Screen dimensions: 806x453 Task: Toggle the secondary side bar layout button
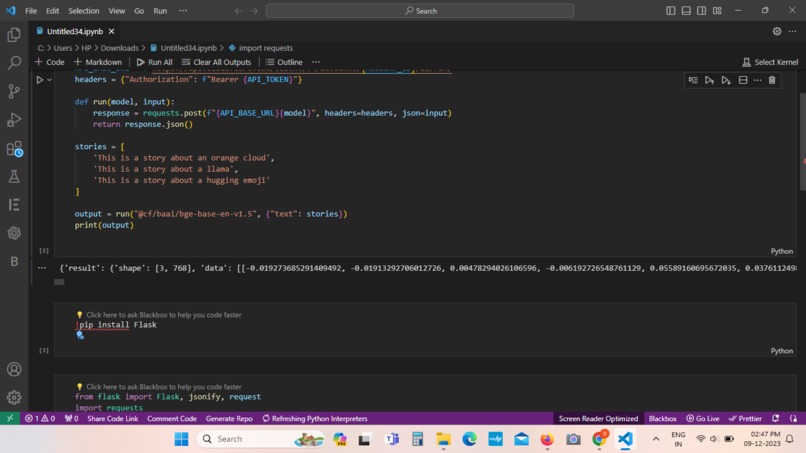702,11
